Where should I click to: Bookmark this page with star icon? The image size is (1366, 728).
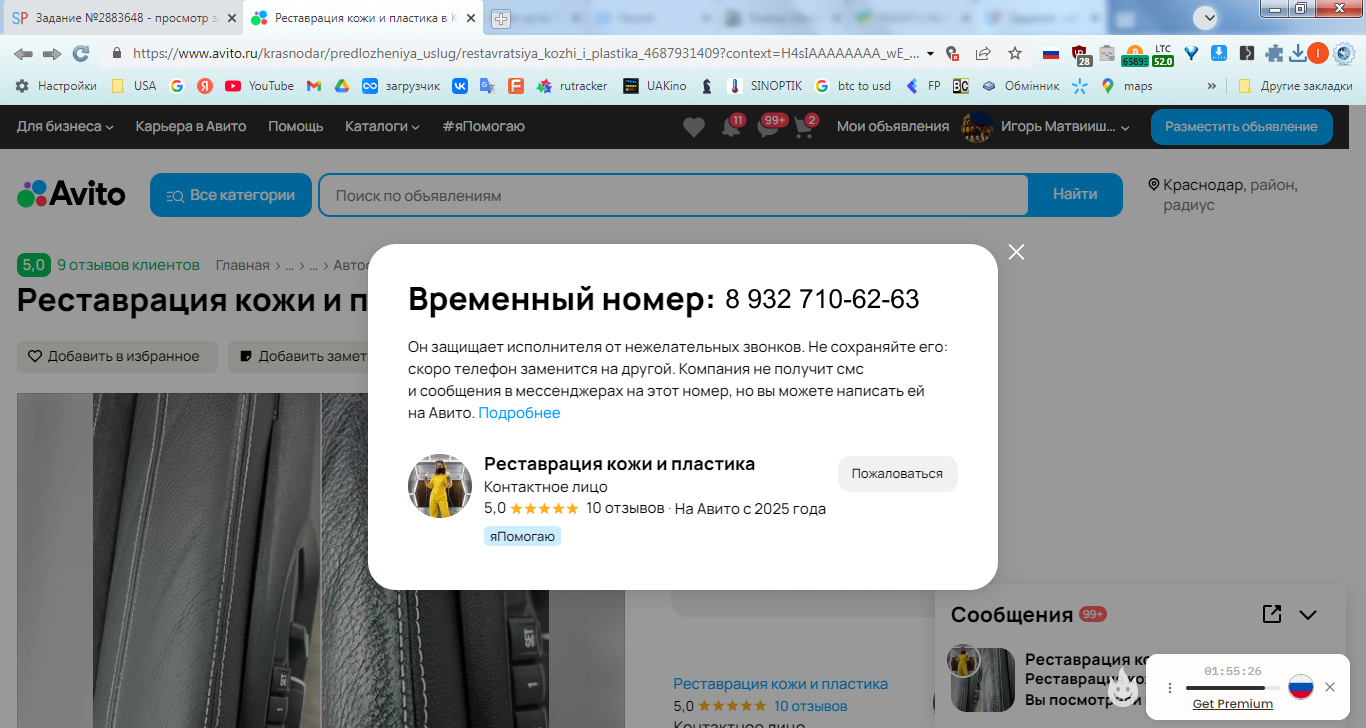click(x=1015, y=53)
